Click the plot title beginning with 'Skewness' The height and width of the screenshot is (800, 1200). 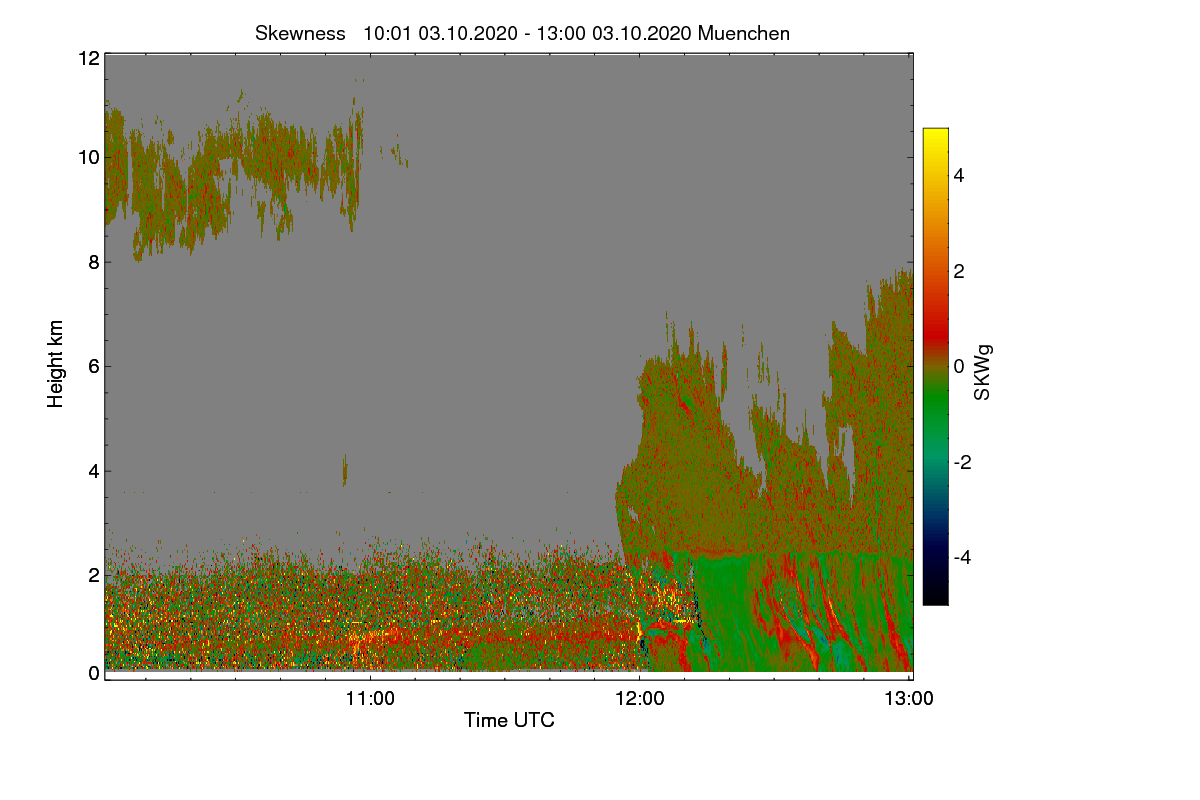coord(522,33)
